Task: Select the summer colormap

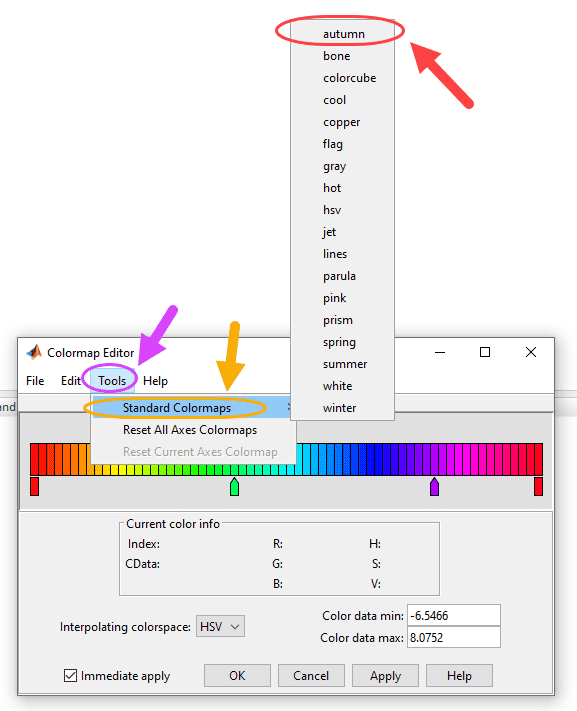Action: [x=342, y=364]
